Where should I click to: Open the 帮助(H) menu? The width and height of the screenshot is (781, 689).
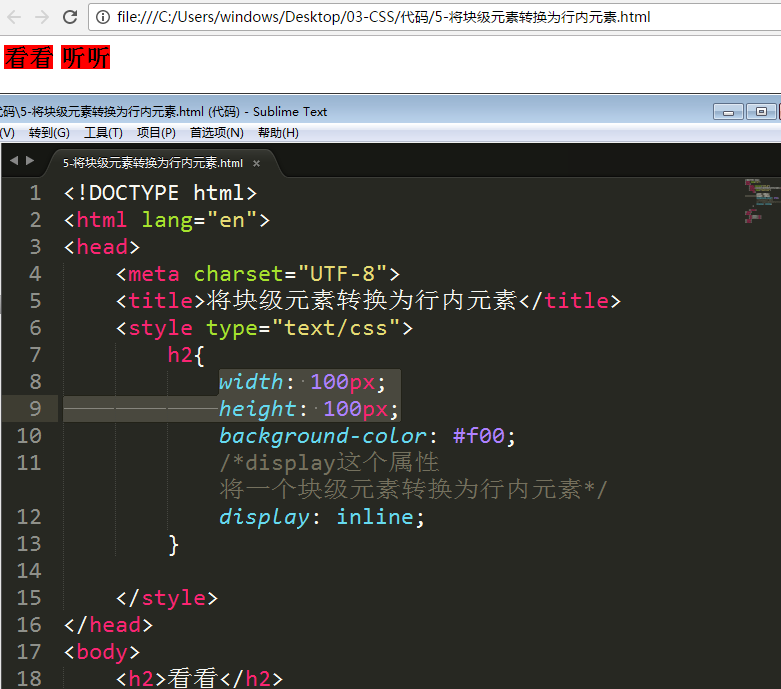point(278,132)
